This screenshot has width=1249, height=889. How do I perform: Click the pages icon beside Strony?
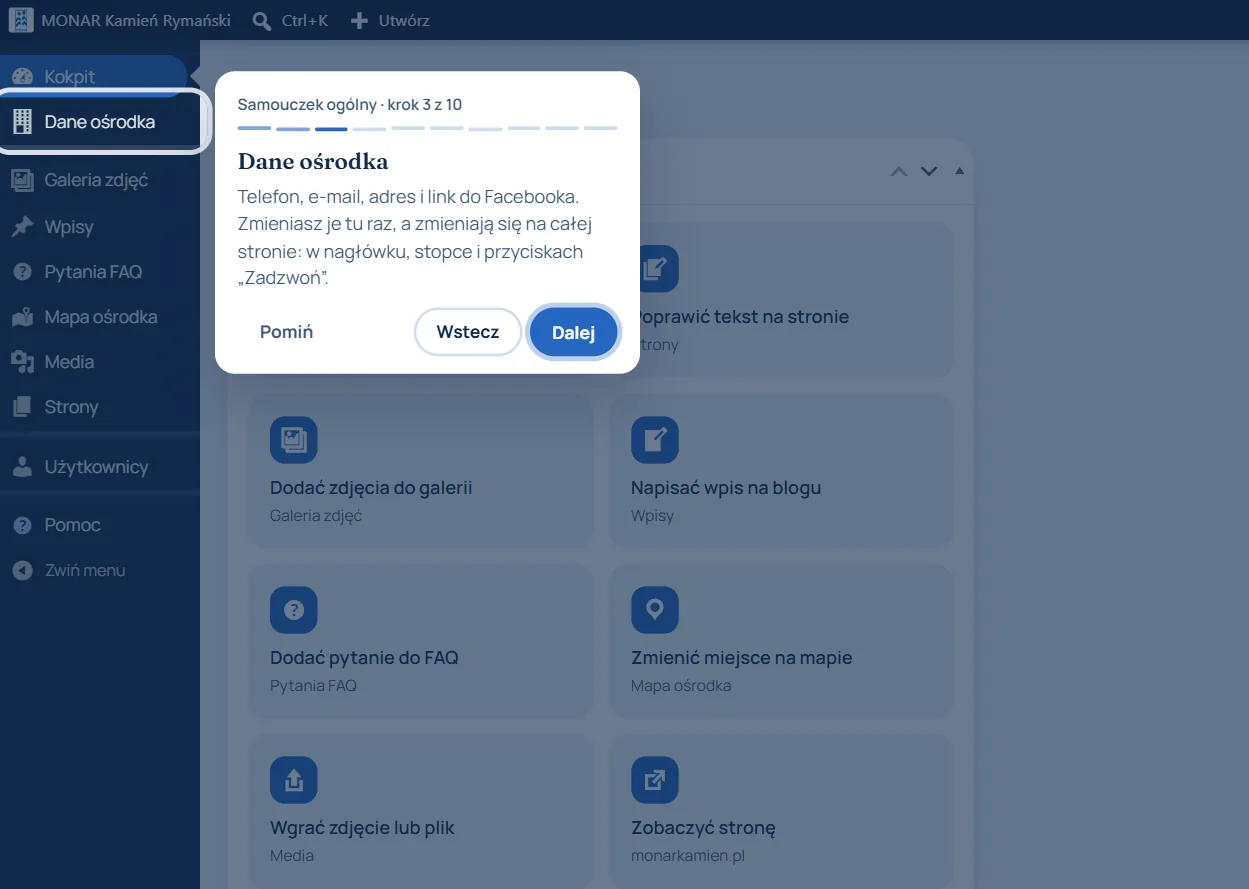[x=22, y=407]
